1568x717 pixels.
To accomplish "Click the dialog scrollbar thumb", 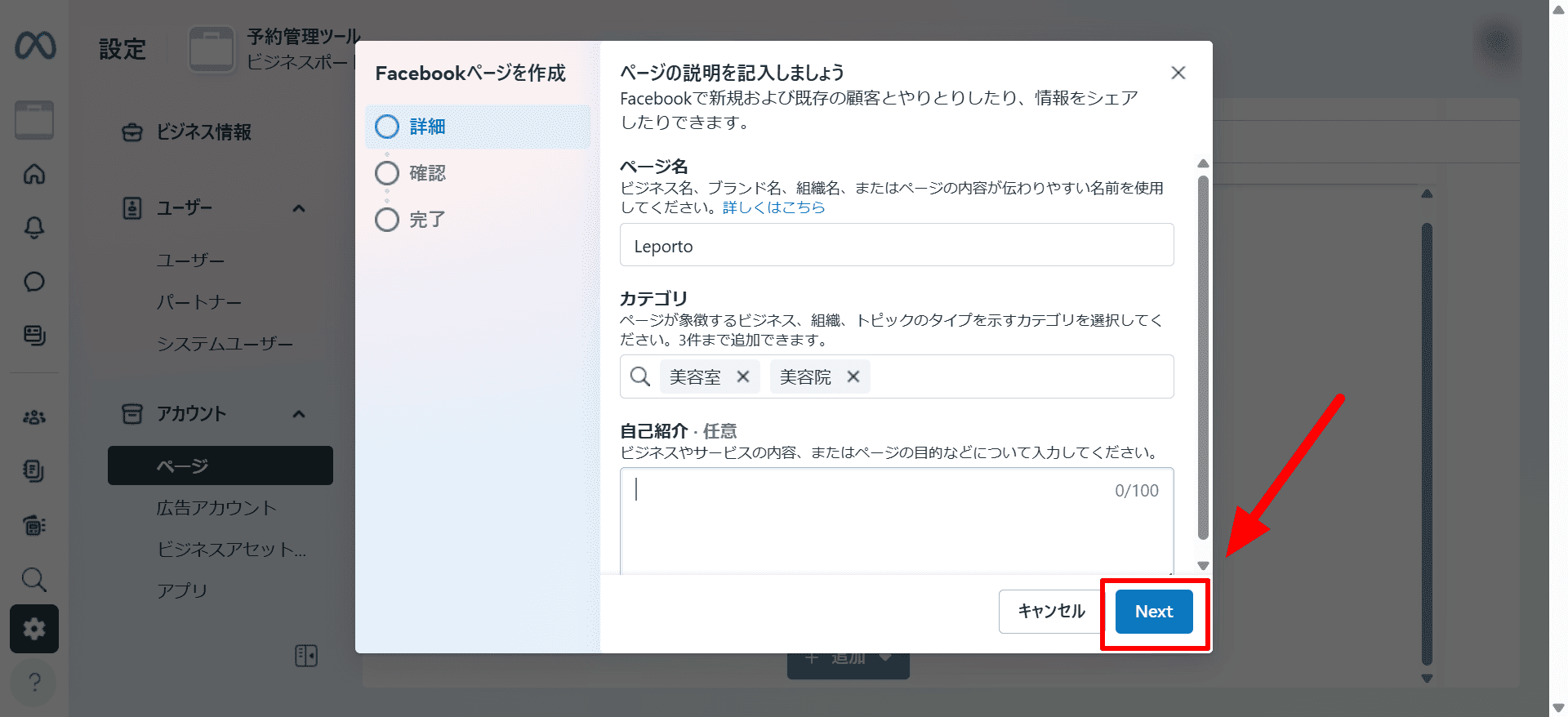I will pos(1203,357).
